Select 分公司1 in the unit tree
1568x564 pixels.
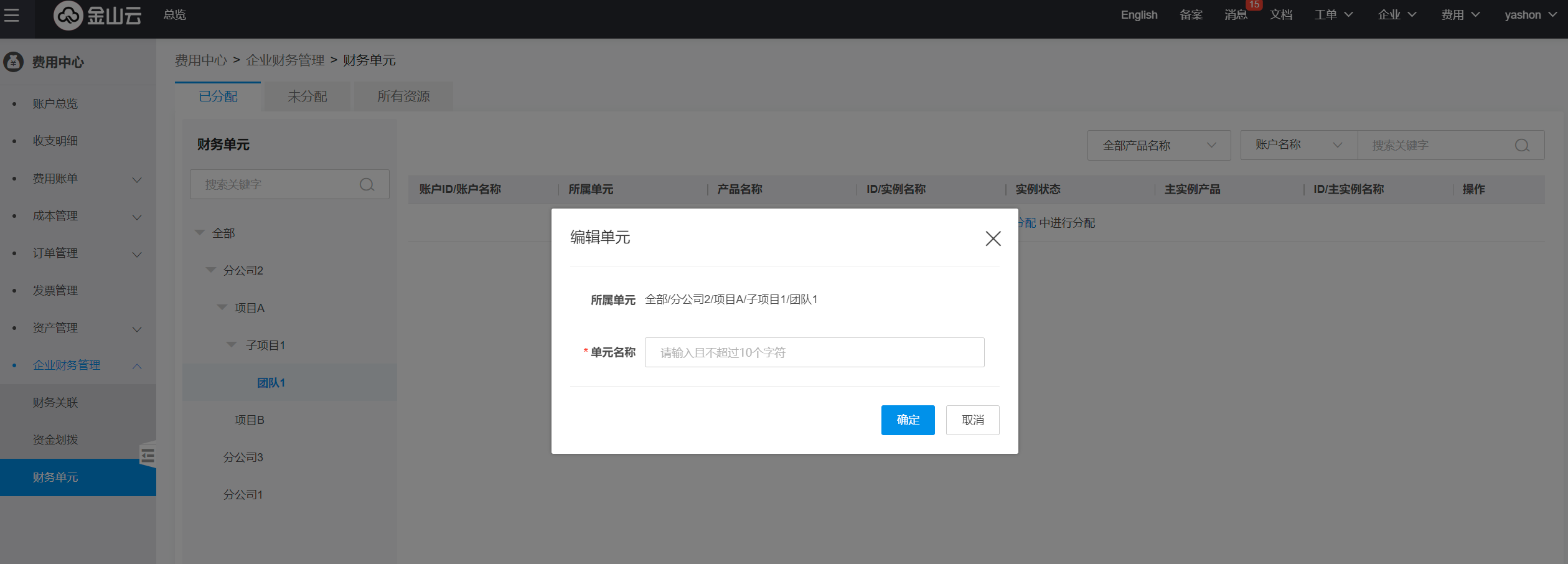click(x=243, y=495)
